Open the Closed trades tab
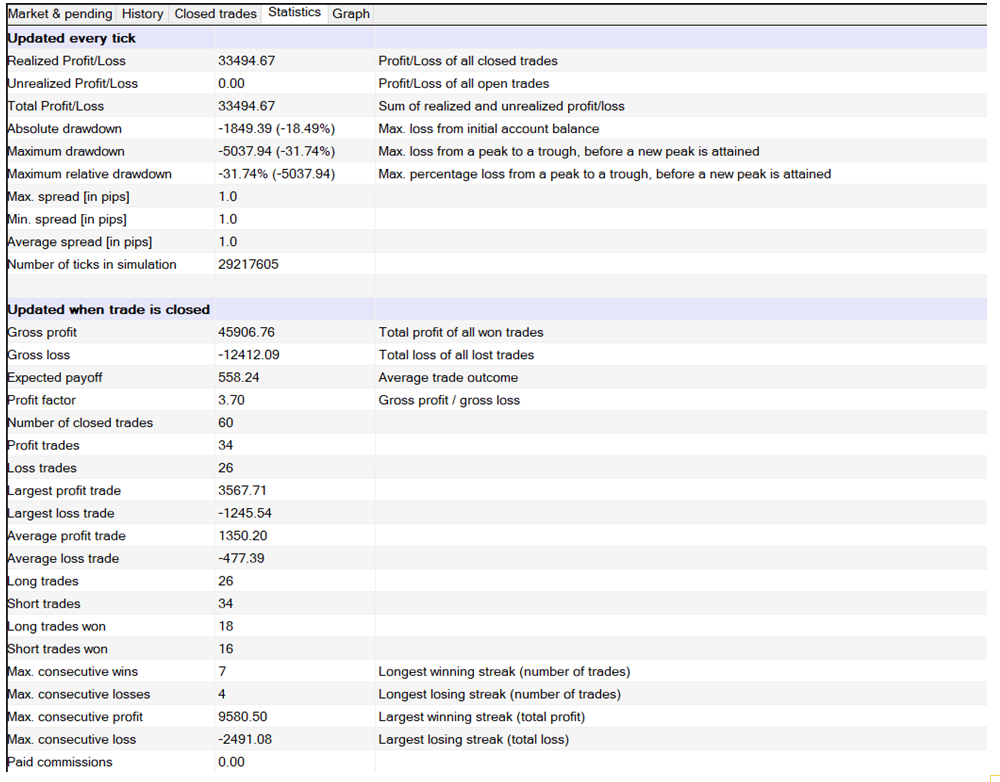Image resolution: width=1000 pixels, height=782 pixels. (x=215, y=14)
